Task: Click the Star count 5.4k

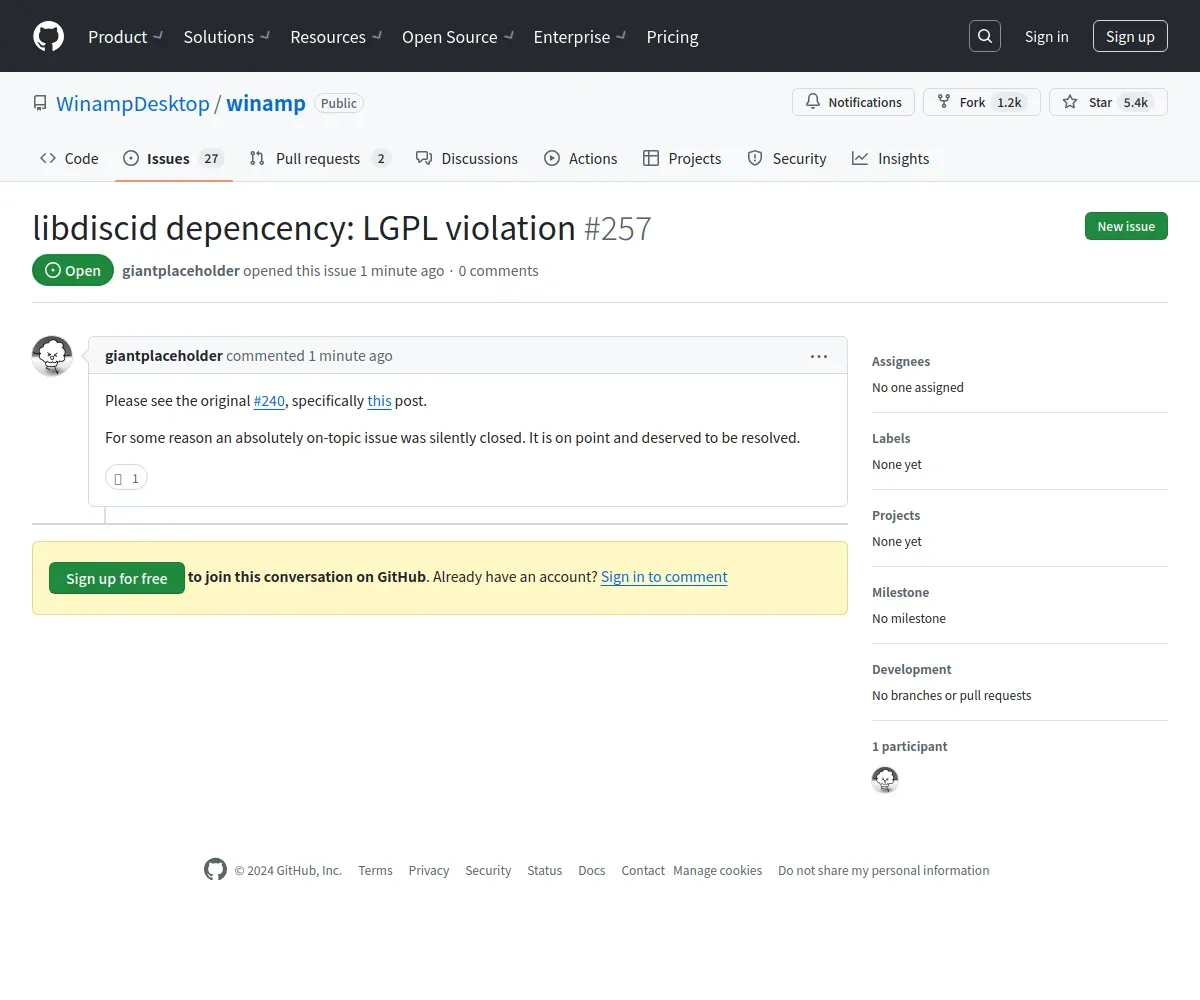Action: click(x=1136, y=102)
